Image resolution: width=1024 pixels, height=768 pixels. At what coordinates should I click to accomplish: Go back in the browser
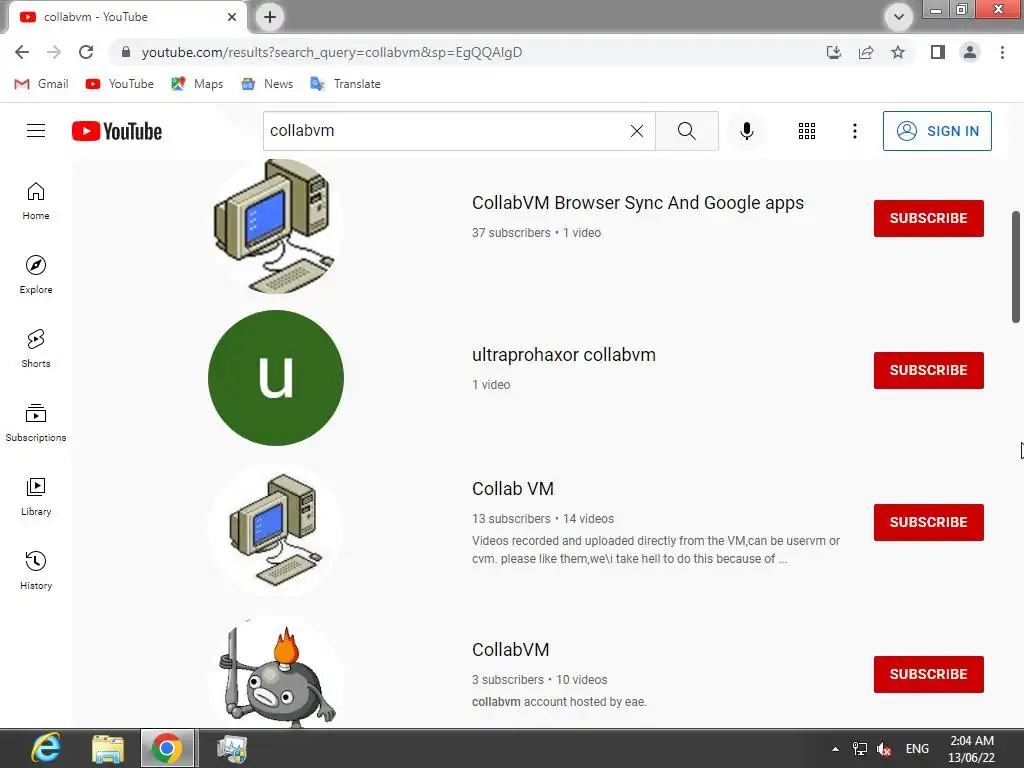22,52
